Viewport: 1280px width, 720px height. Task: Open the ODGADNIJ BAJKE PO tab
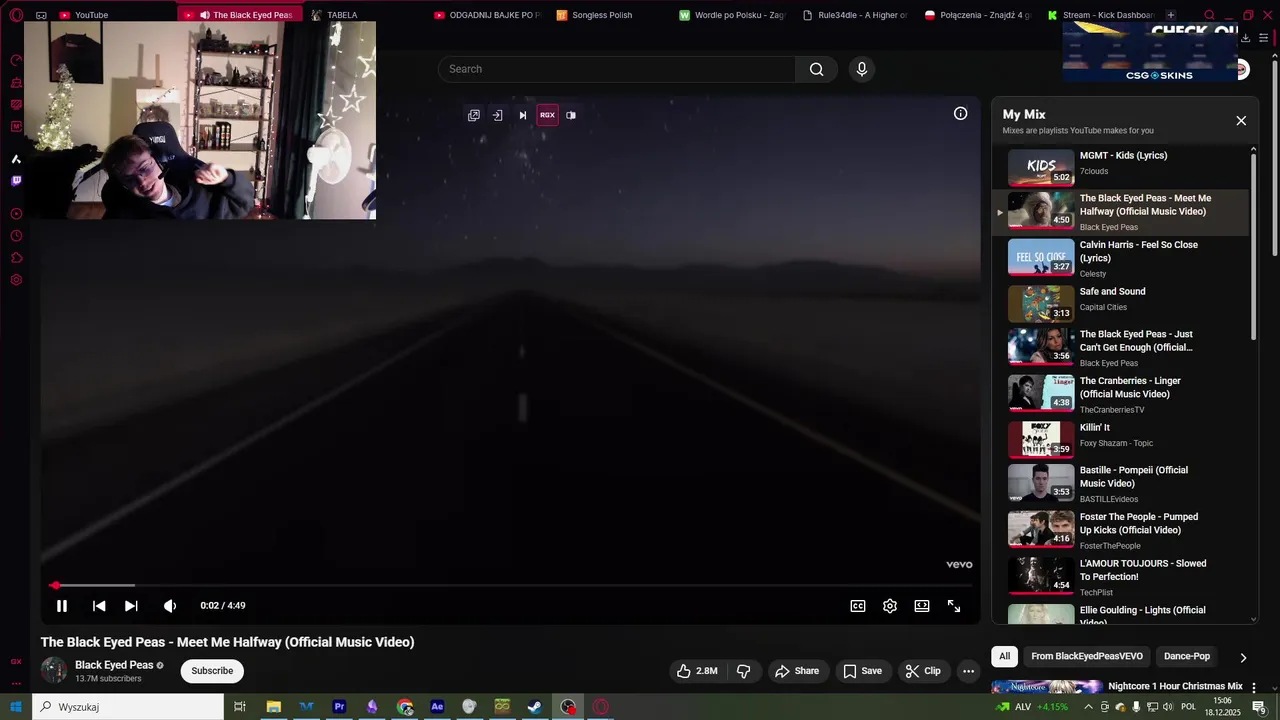(489, 15)
